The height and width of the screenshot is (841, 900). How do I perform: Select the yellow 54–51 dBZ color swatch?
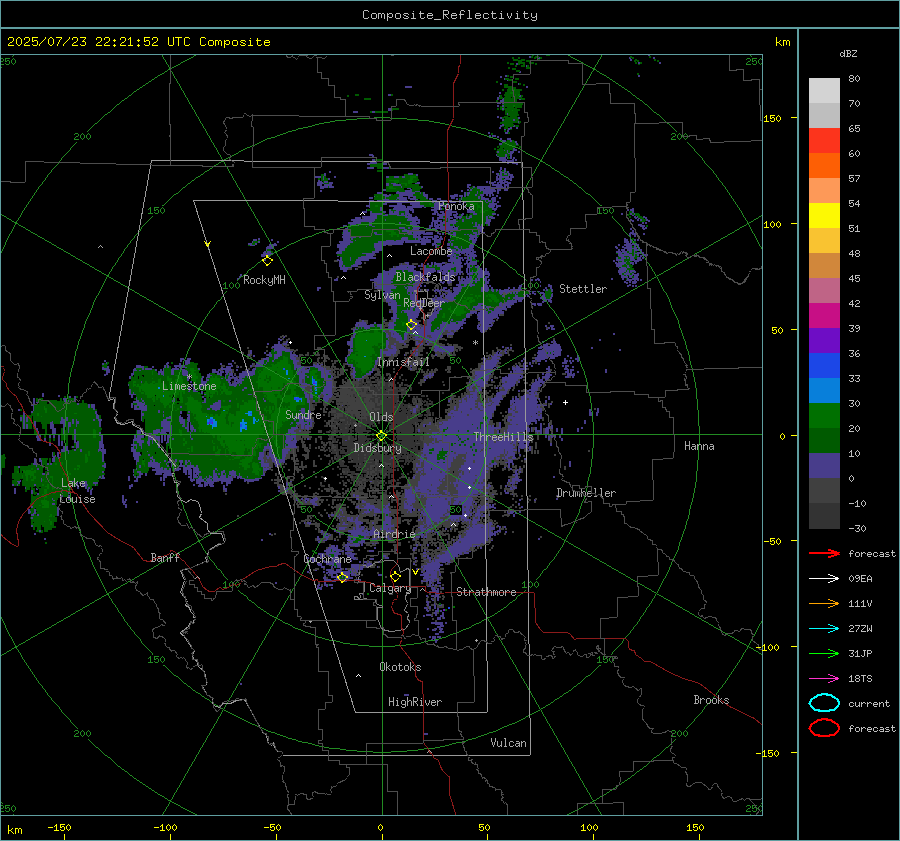click(824, 215)
